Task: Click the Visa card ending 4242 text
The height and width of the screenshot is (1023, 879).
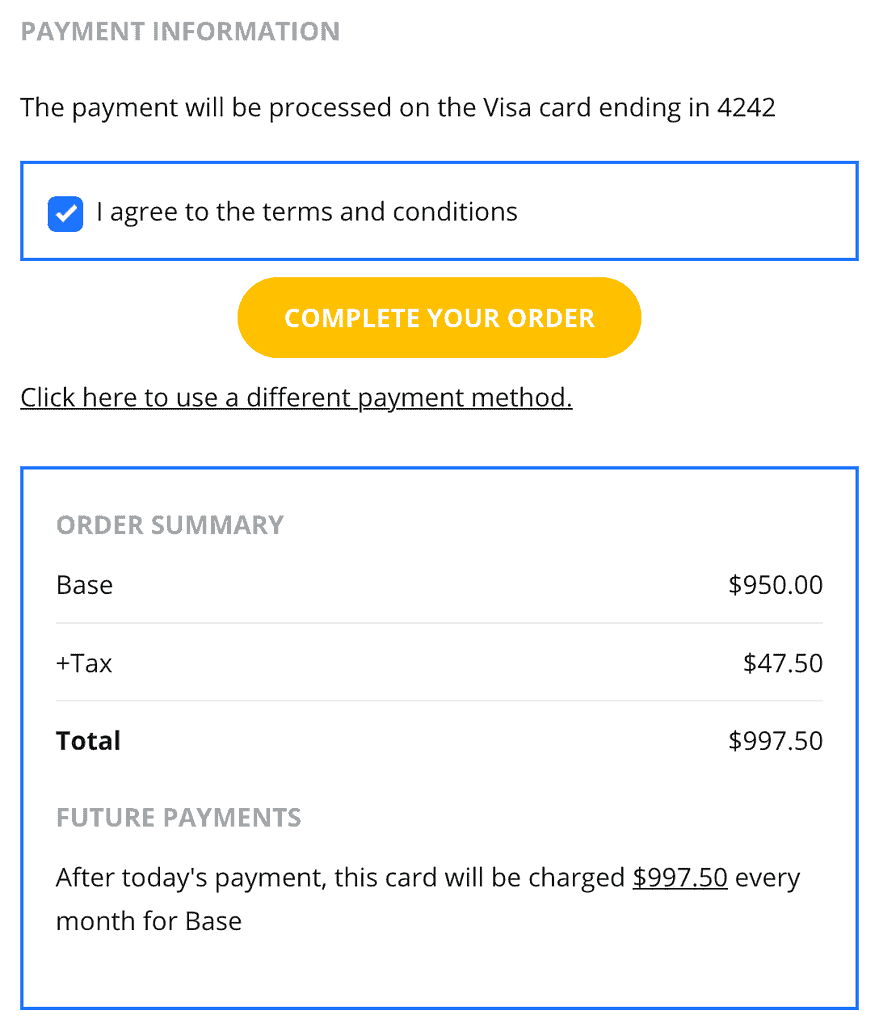Action: (x=398, y=107)
